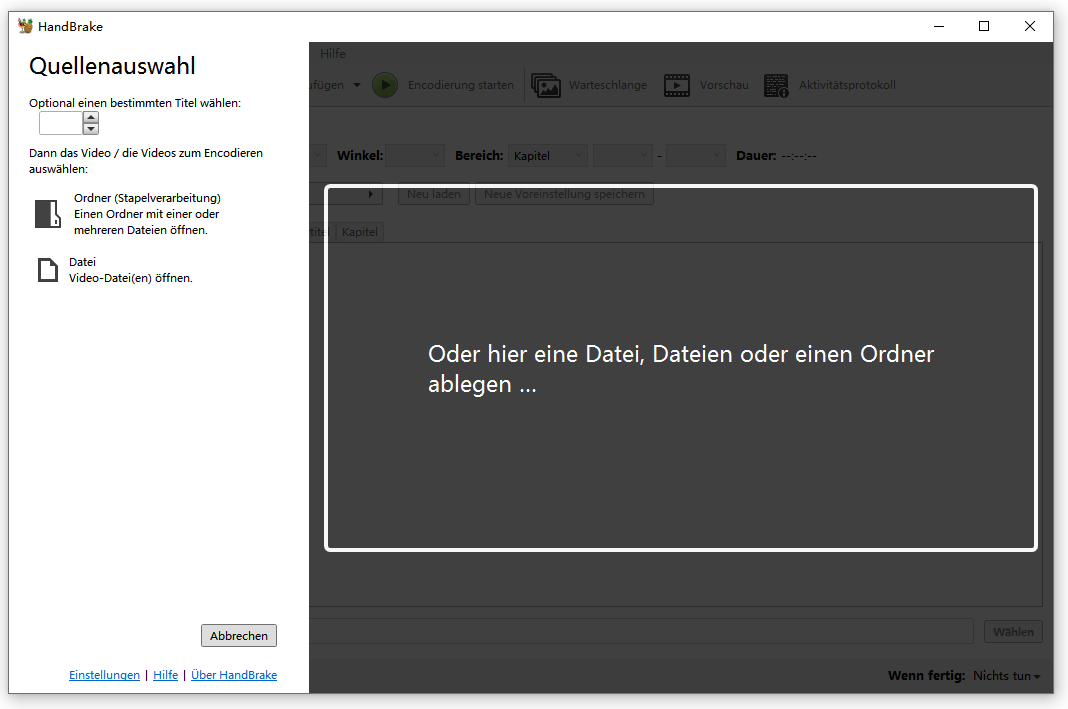
Task: Open the Hilfe menu in menu bar
Action: click(x=333, y=53)
